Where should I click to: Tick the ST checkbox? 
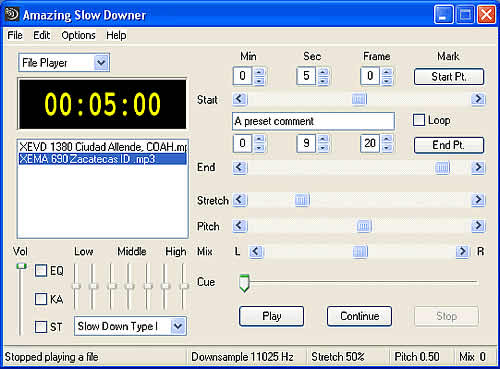[x=41, y=327]
